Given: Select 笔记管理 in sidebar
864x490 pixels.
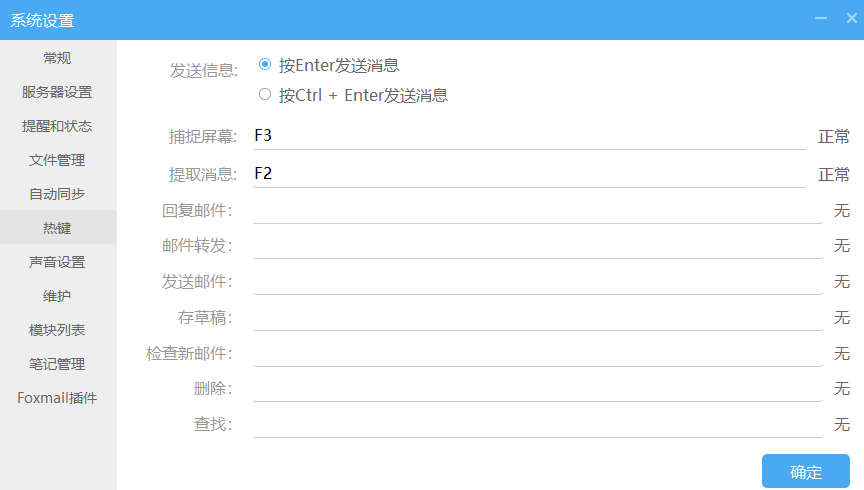Looking at the screenshot, I should [57, 364].
